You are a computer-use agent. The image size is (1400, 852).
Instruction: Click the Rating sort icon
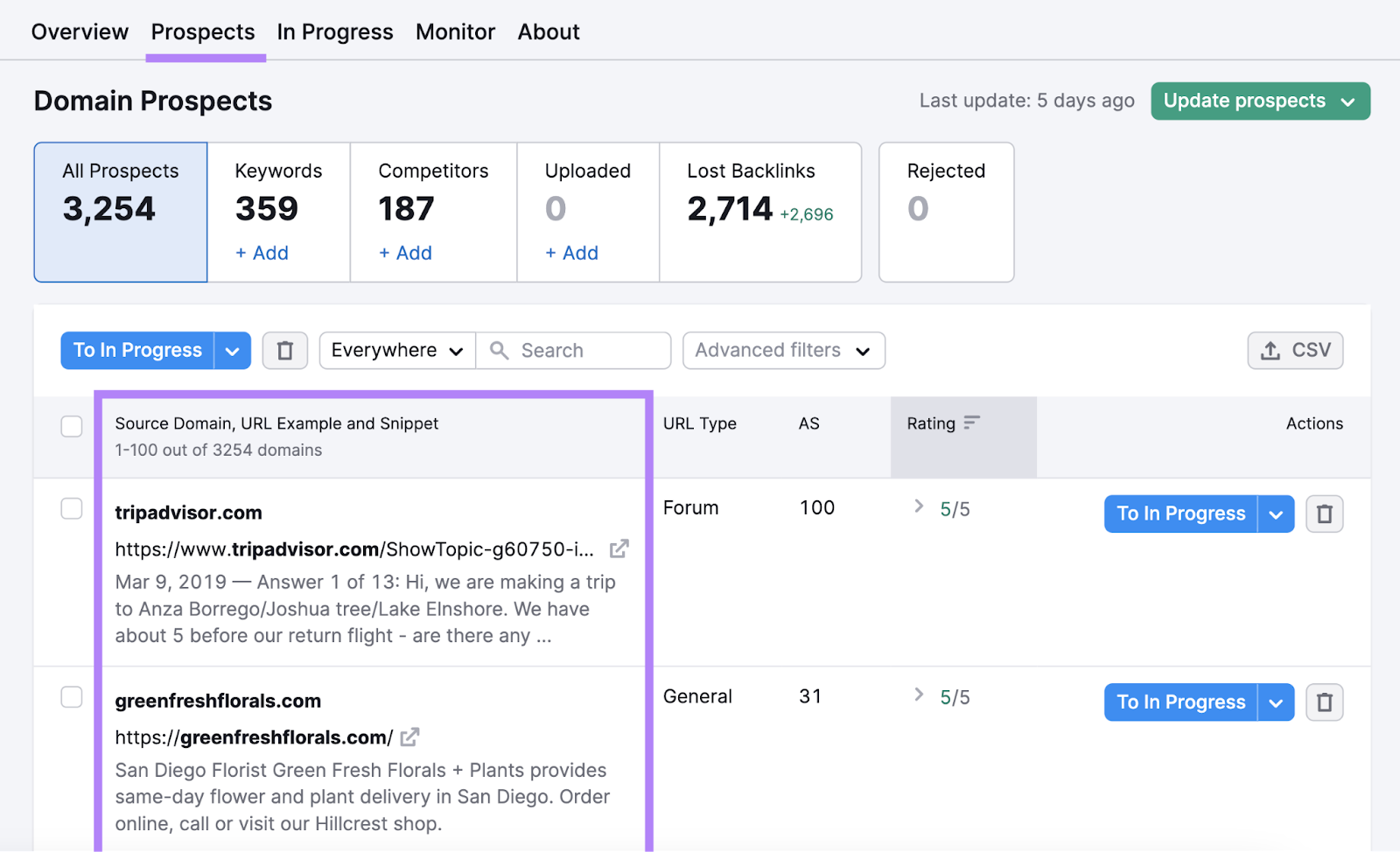971,423
